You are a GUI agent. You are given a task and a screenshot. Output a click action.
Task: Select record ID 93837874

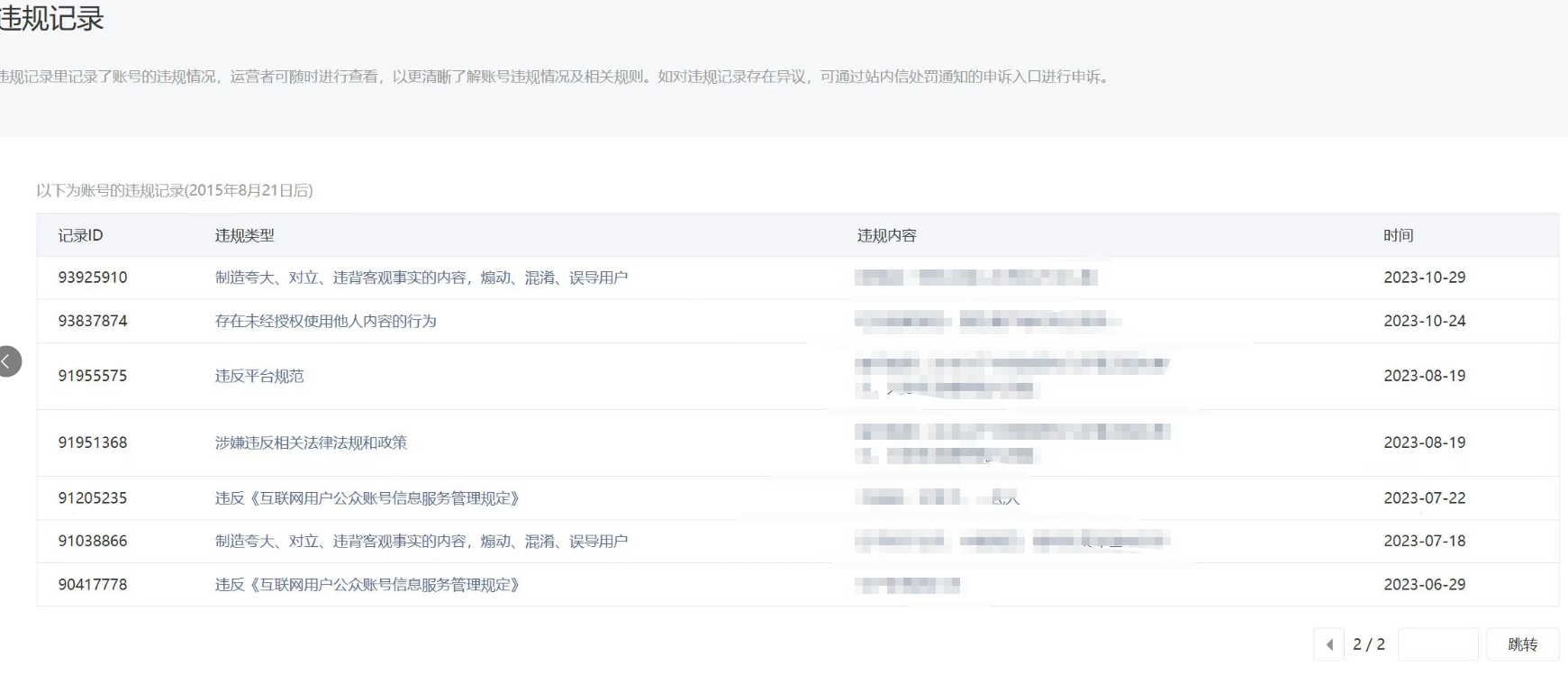[x=93, y=321]
